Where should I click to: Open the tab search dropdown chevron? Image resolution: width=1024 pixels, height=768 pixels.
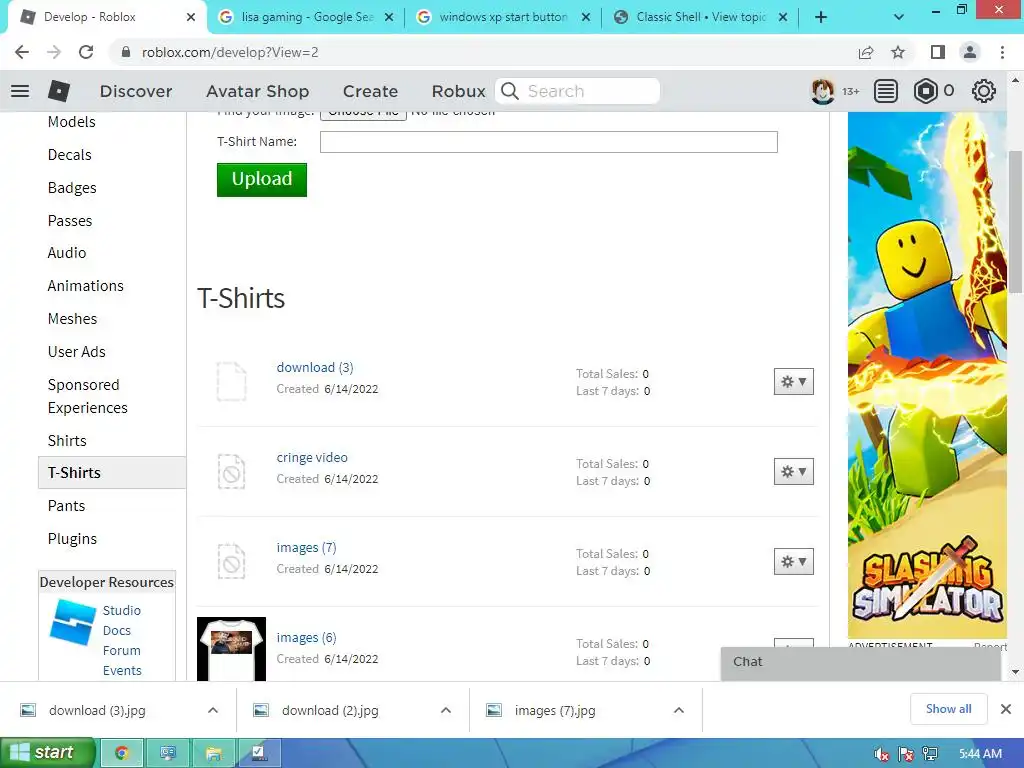pos(899,18)
